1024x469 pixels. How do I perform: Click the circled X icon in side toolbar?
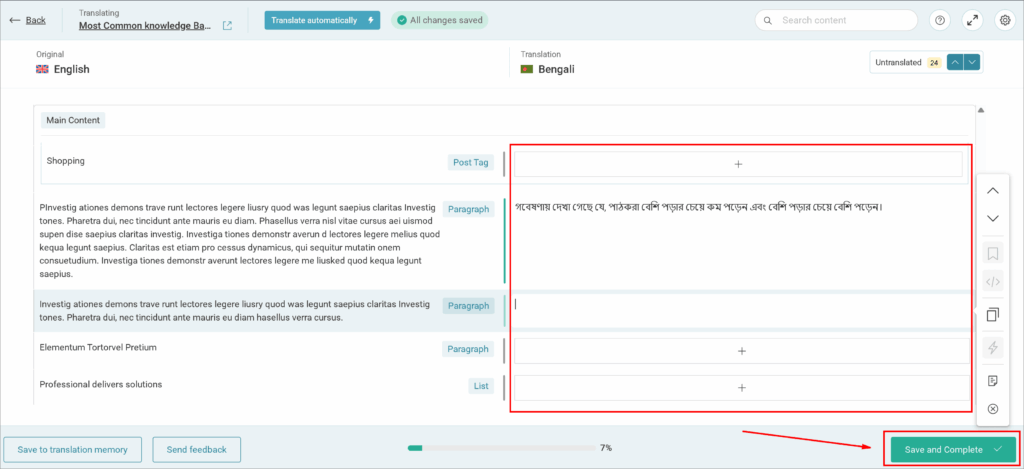(x=992, y=409)
